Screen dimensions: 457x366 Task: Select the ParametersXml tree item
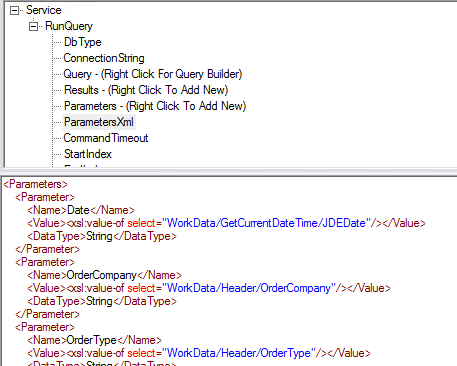[99, 122]
